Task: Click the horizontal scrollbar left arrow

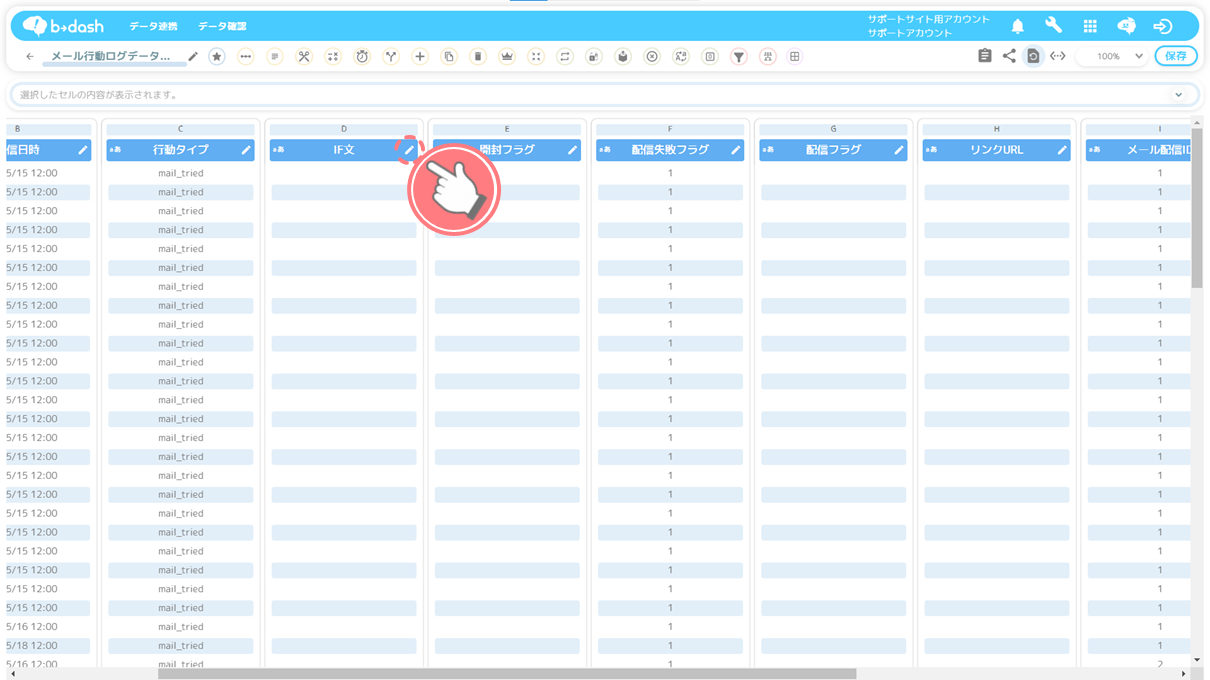Action: pyautogui.click(x=12, y=674)
